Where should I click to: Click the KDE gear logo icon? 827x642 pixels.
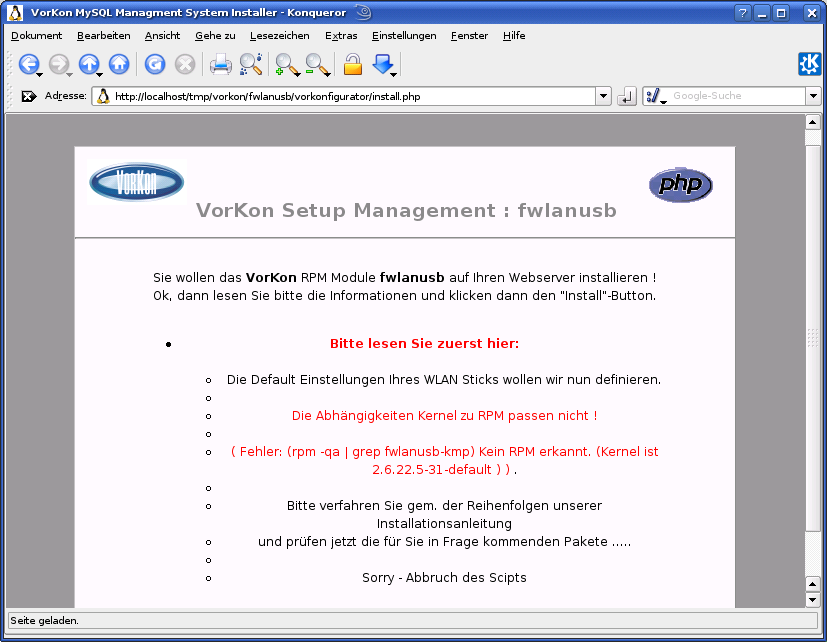[810, 64]
